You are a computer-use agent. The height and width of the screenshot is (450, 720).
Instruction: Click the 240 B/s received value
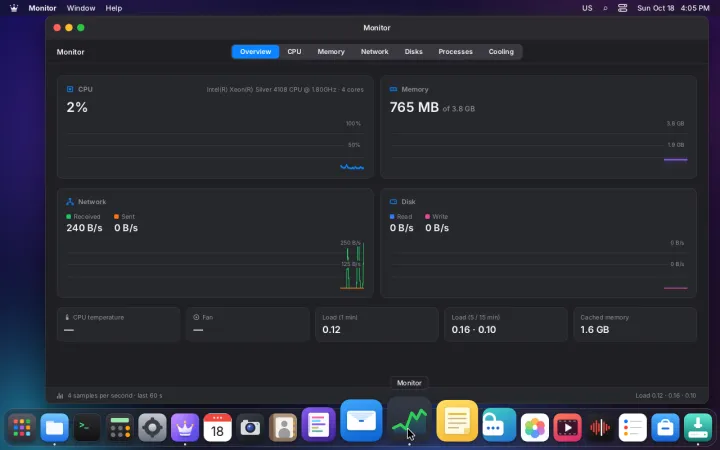[x=84, y=228]
